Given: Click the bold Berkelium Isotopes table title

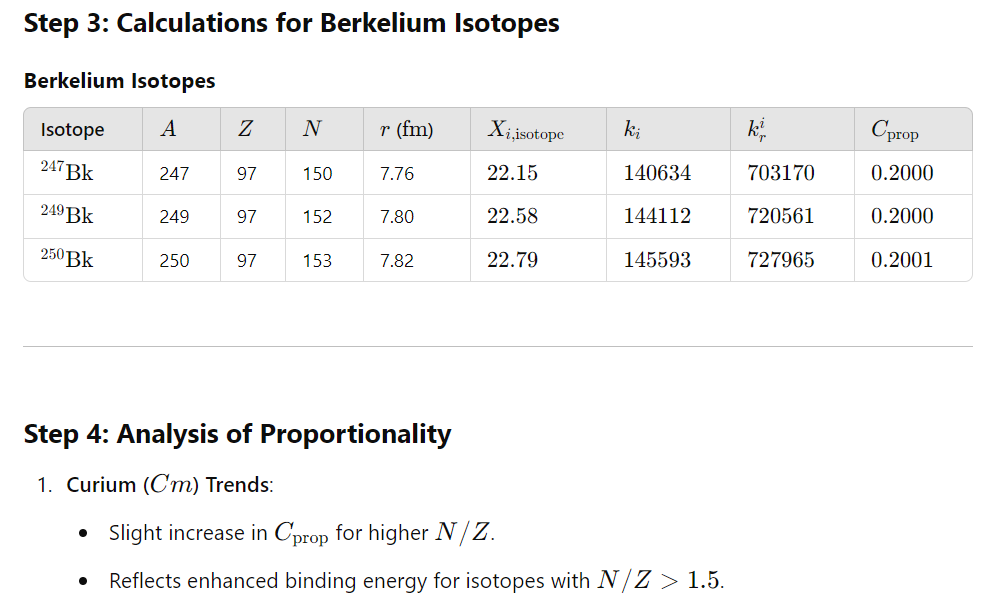Looking at the screenshot, I should (x=119, y=81).
